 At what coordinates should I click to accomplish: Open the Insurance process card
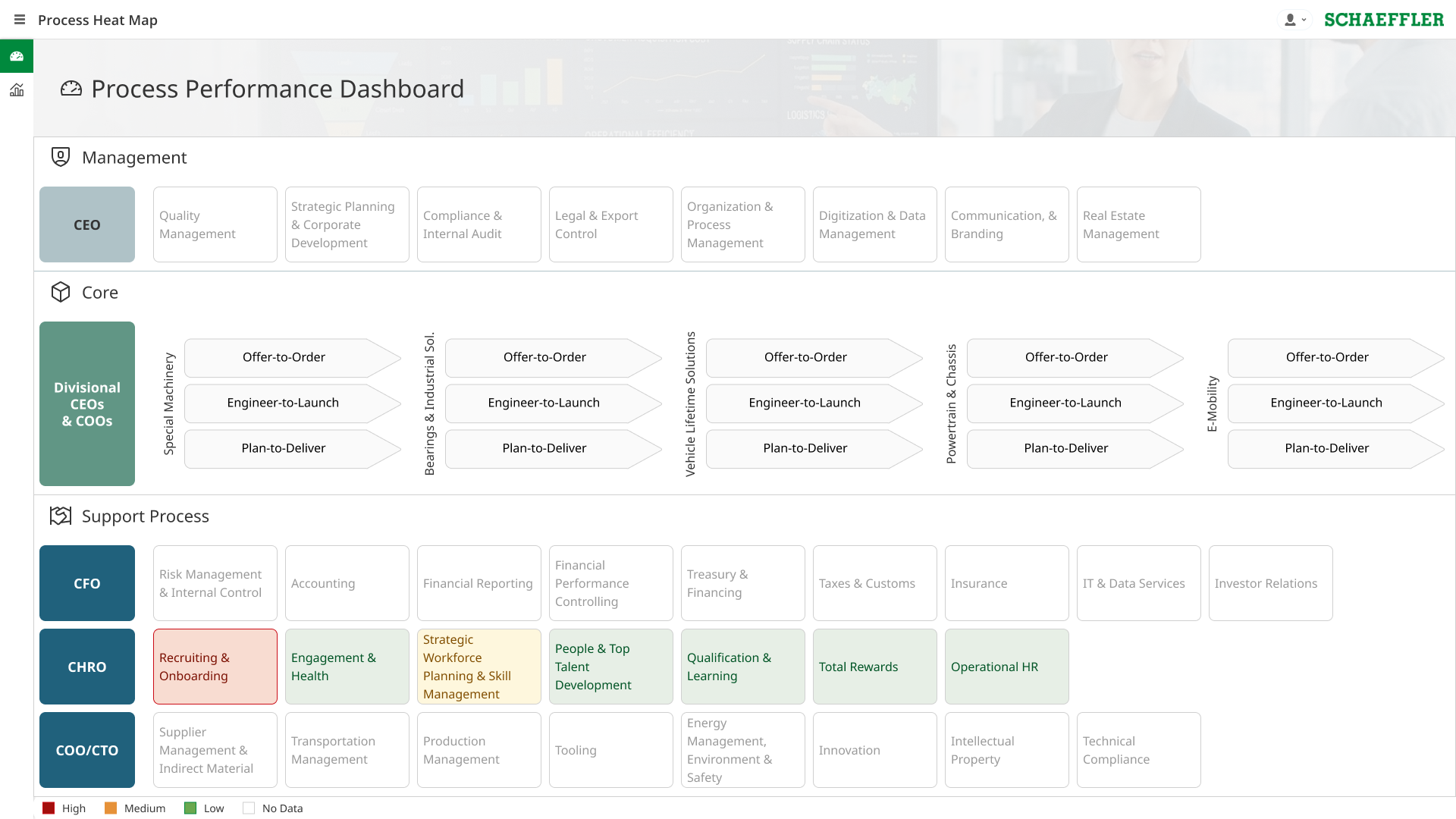coord(1007,583)
